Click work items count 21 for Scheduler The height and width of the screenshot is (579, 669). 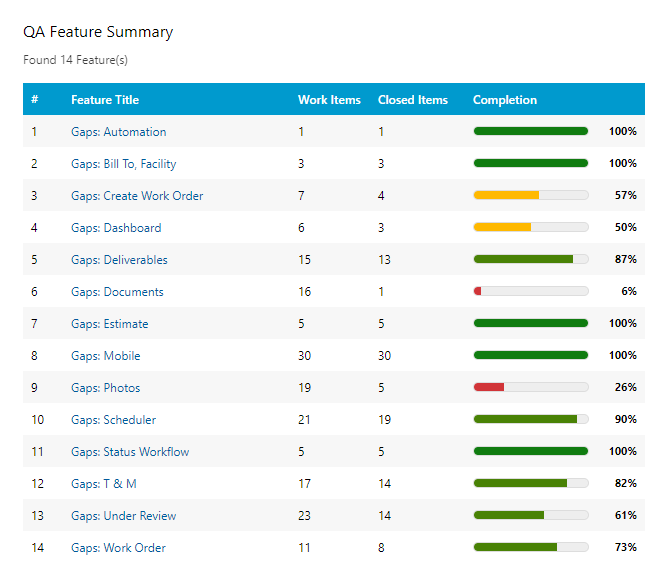(304, 420)
